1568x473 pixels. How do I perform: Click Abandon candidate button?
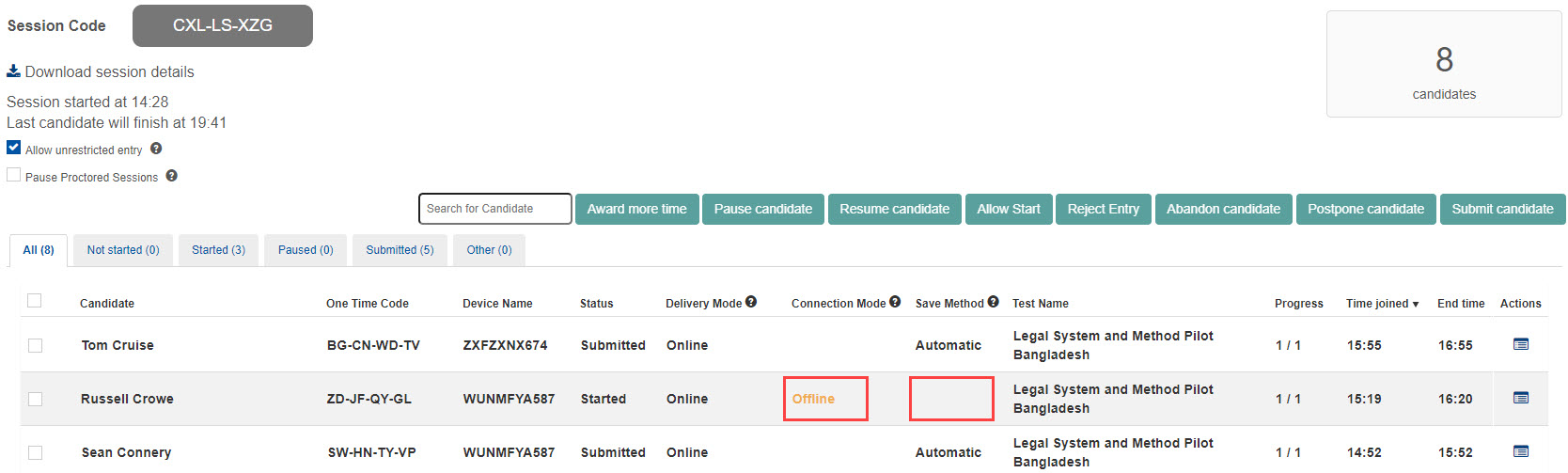pos(1223,209)
